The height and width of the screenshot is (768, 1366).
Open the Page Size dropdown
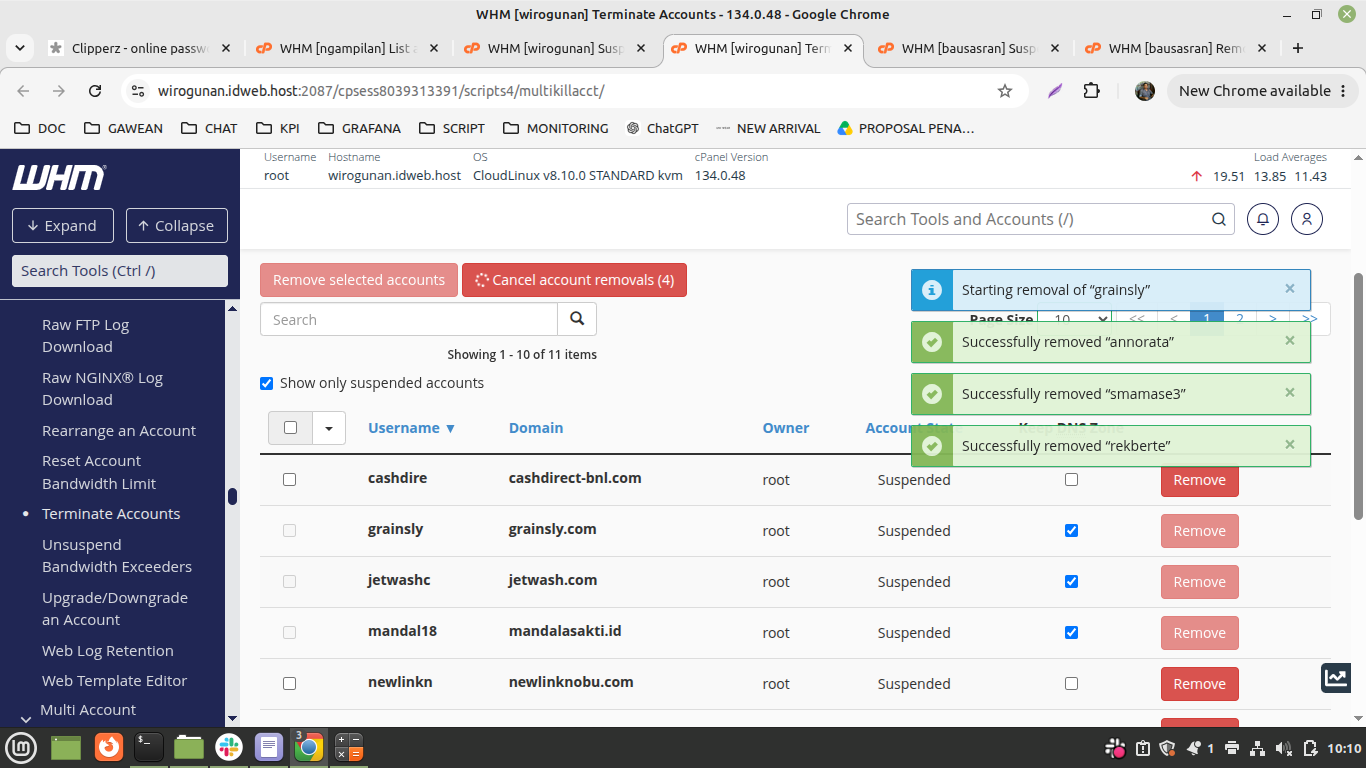coord(1075,319)
